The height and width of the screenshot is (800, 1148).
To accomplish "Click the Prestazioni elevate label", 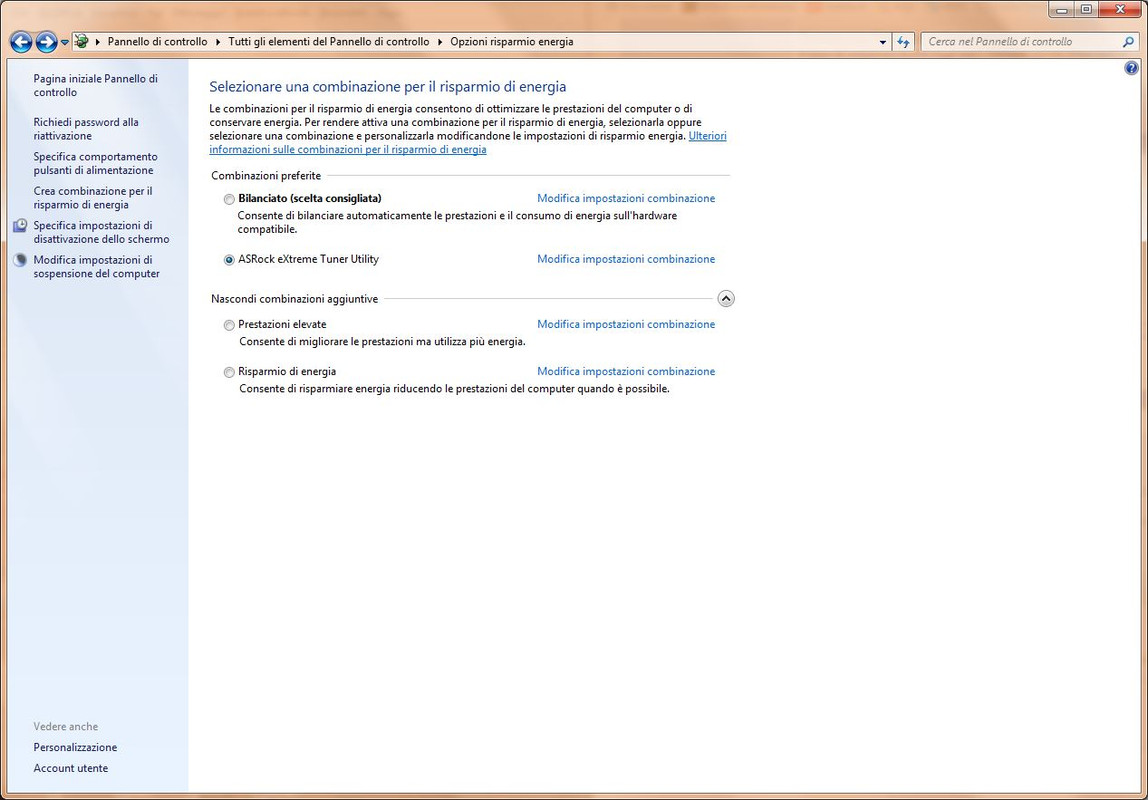I will tap(282, 324).
